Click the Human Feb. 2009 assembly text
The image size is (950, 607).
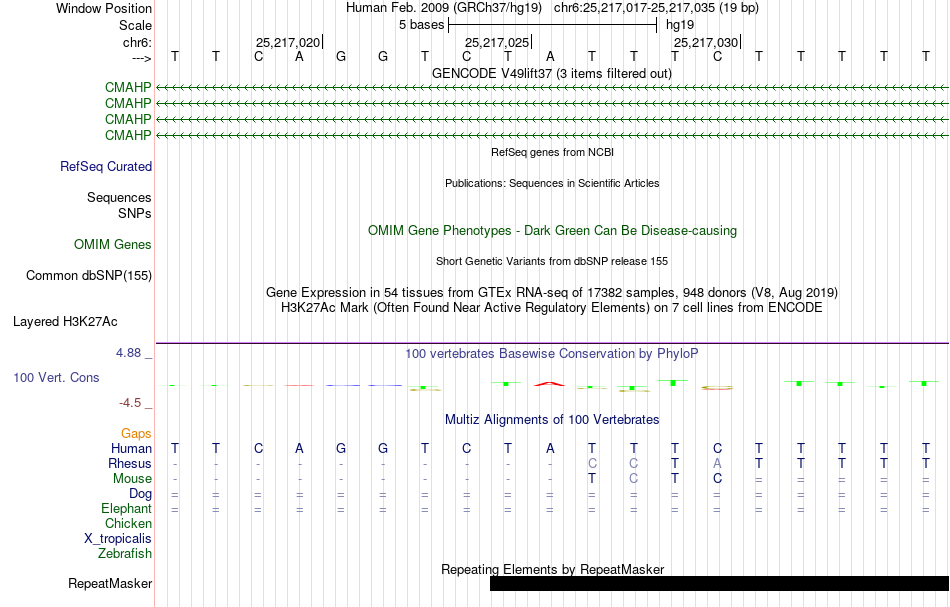pos(443,8)
